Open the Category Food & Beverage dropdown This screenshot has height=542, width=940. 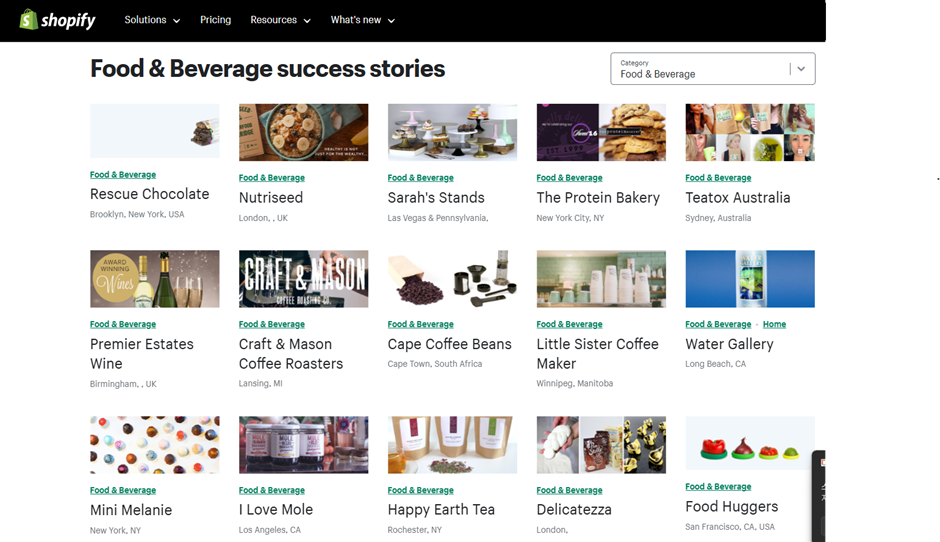[712, 69]
